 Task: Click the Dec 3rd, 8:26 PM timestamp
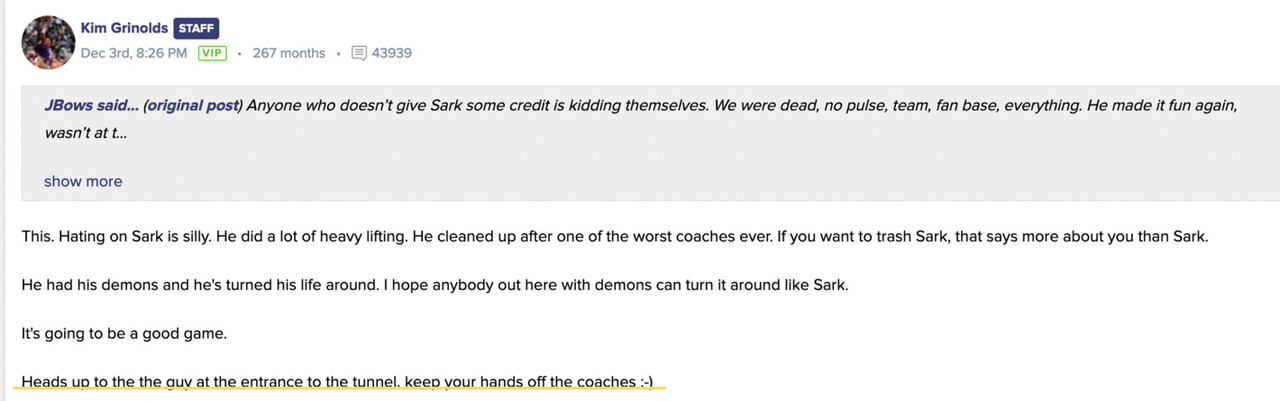tap(133, 53)
